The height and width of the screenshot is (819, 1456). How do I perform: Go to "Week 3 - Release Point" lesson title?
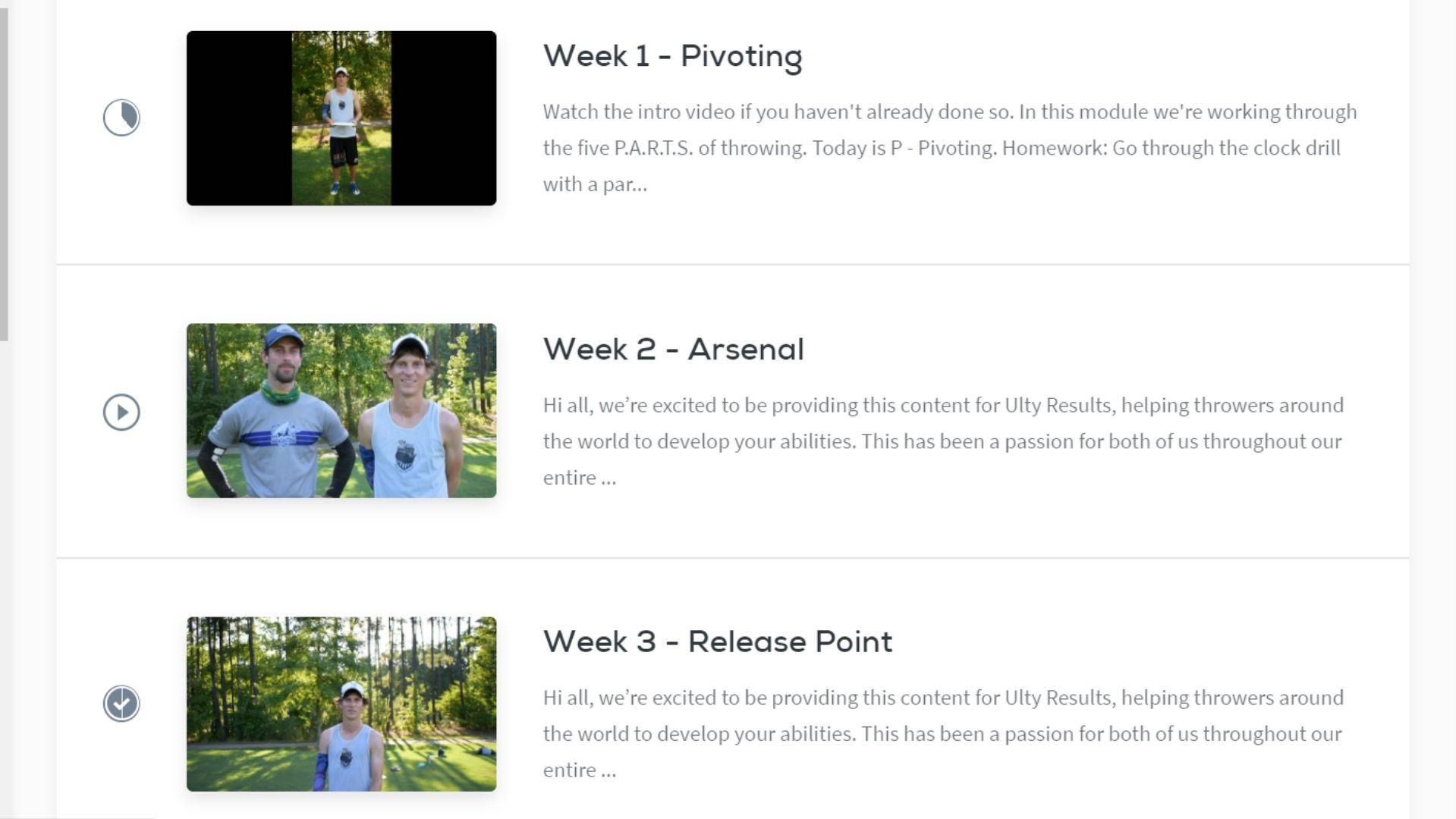[x=717, y=642]
